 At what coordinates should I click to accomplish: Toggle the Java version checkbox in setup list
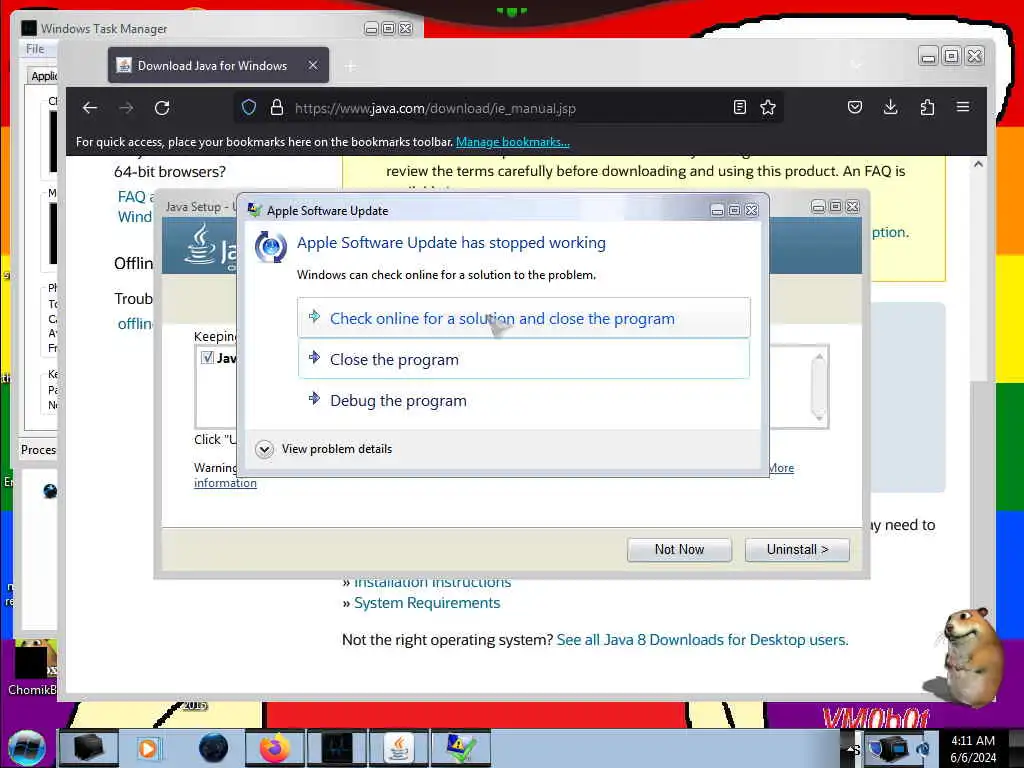click(207, 358)
